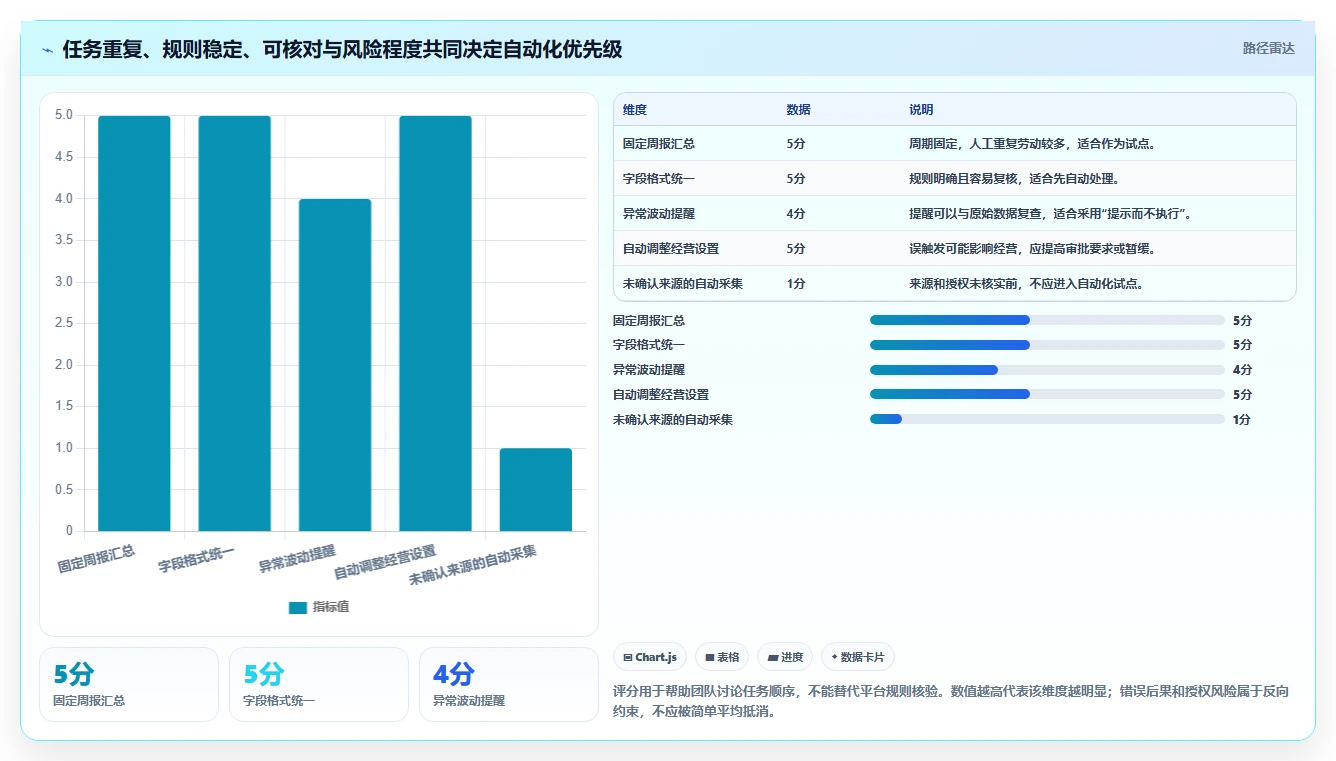Click the 数据卡片 chip
This screenshot has width=1336, height=761.
click(857, 657)
